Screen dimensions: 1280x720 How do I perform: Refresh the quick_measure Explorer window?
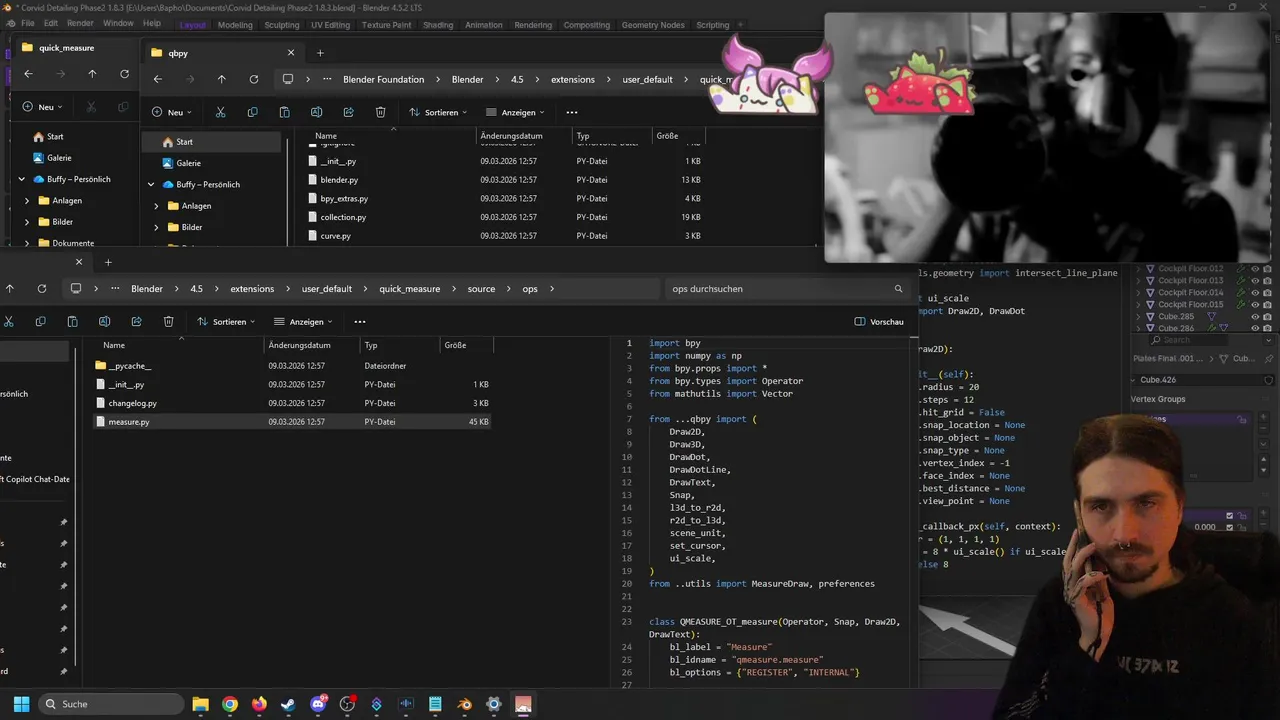(x=124, y=74)
